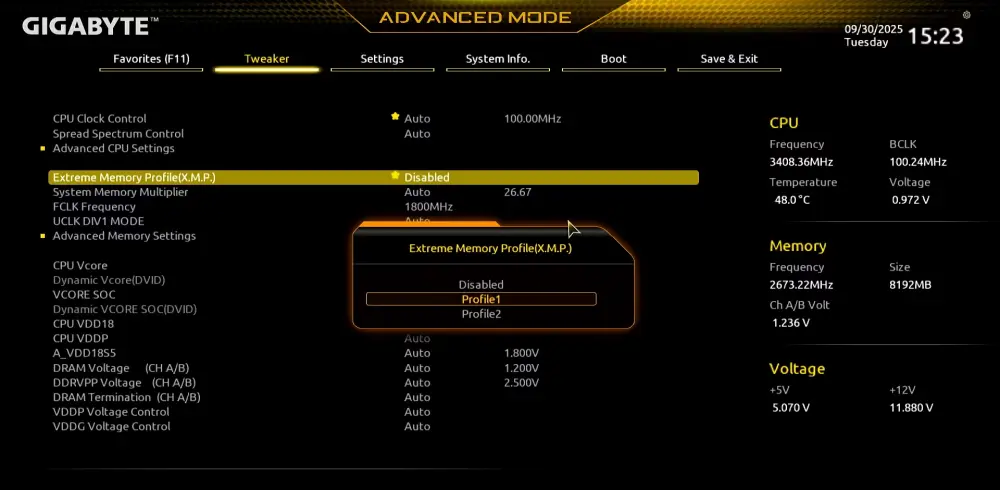The width and height of the screenshot is (1000, 490).
Task: Choose Profile1 in the X.M.P. popup
Action: (481, 299)
